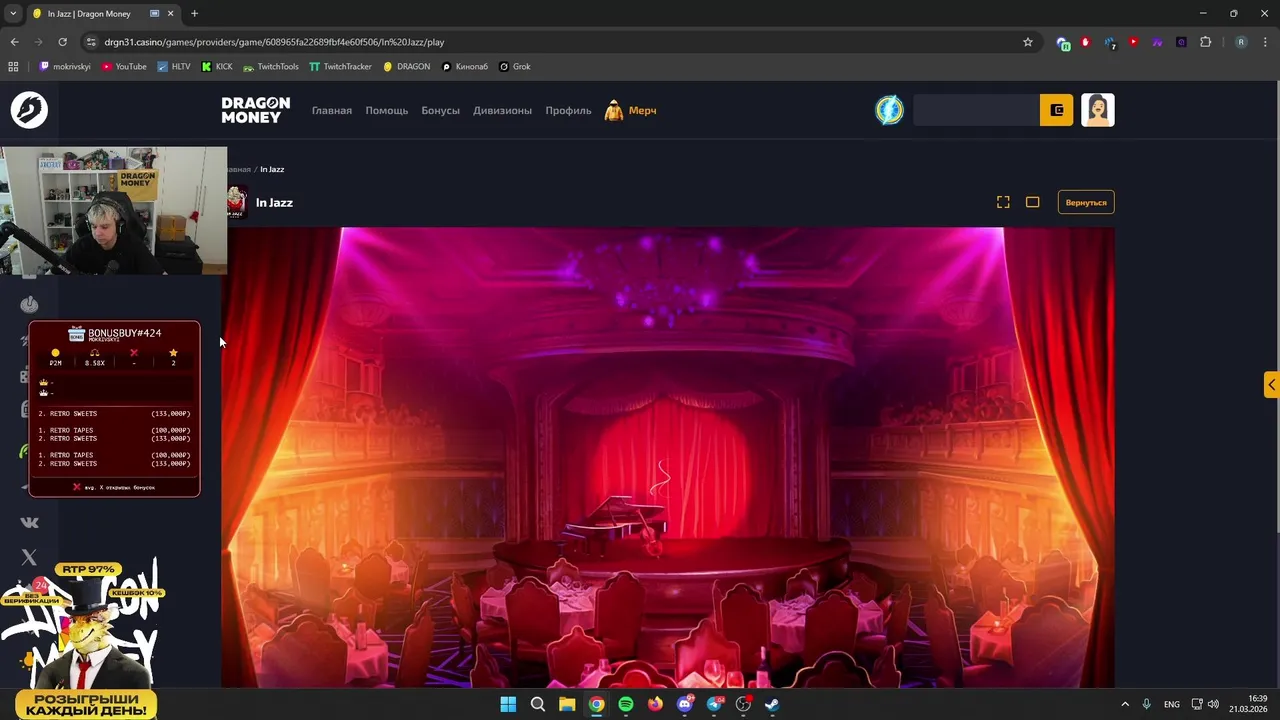The image size is (1280, 720).
Task: Open the Grok bookmark
Action: pyautogui.click(x=514, y=66)
